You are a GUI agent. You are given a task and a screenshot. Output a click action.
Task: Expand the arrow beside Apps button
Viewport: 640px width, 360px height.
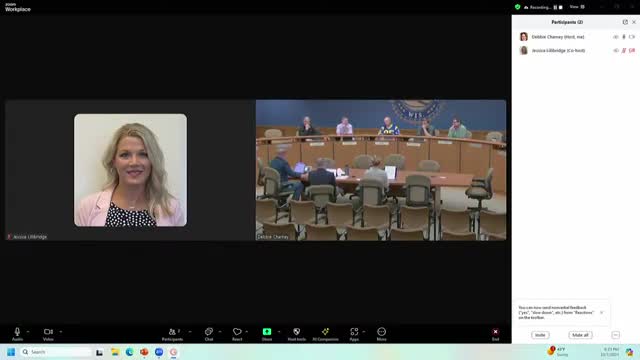[x=364, y=331]
